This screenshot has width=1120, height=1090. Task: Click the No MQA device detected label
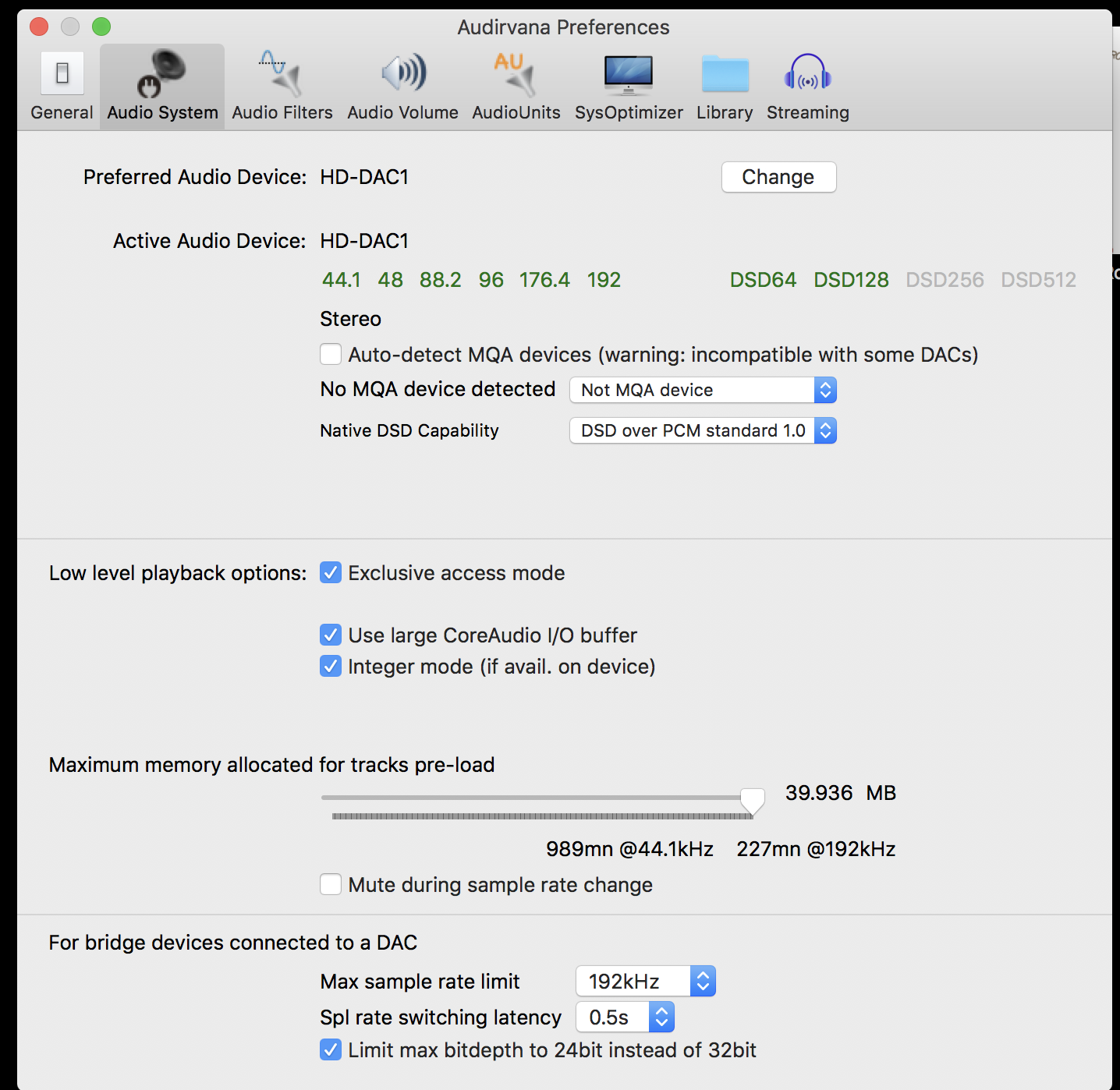pos(438,389)
